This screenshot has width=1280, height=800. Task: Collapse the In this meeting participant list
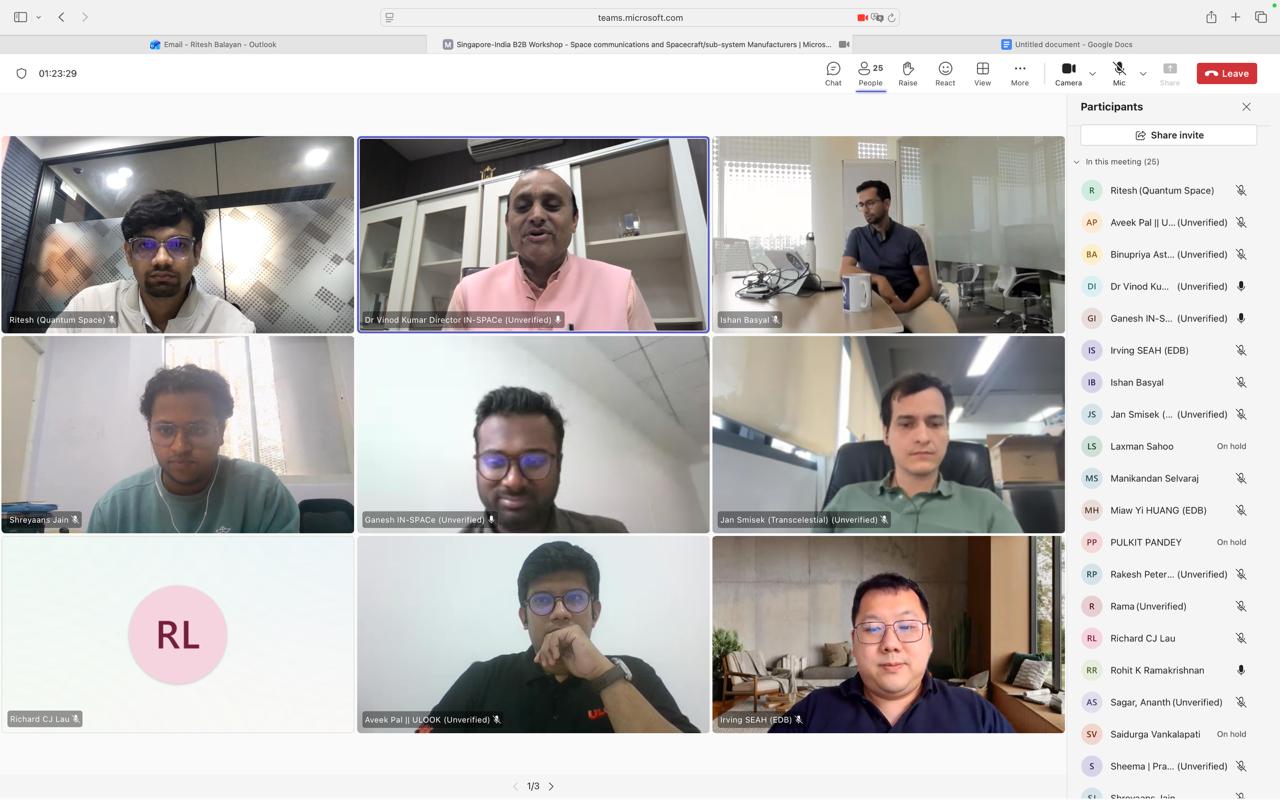click(x=1077, y=161)
